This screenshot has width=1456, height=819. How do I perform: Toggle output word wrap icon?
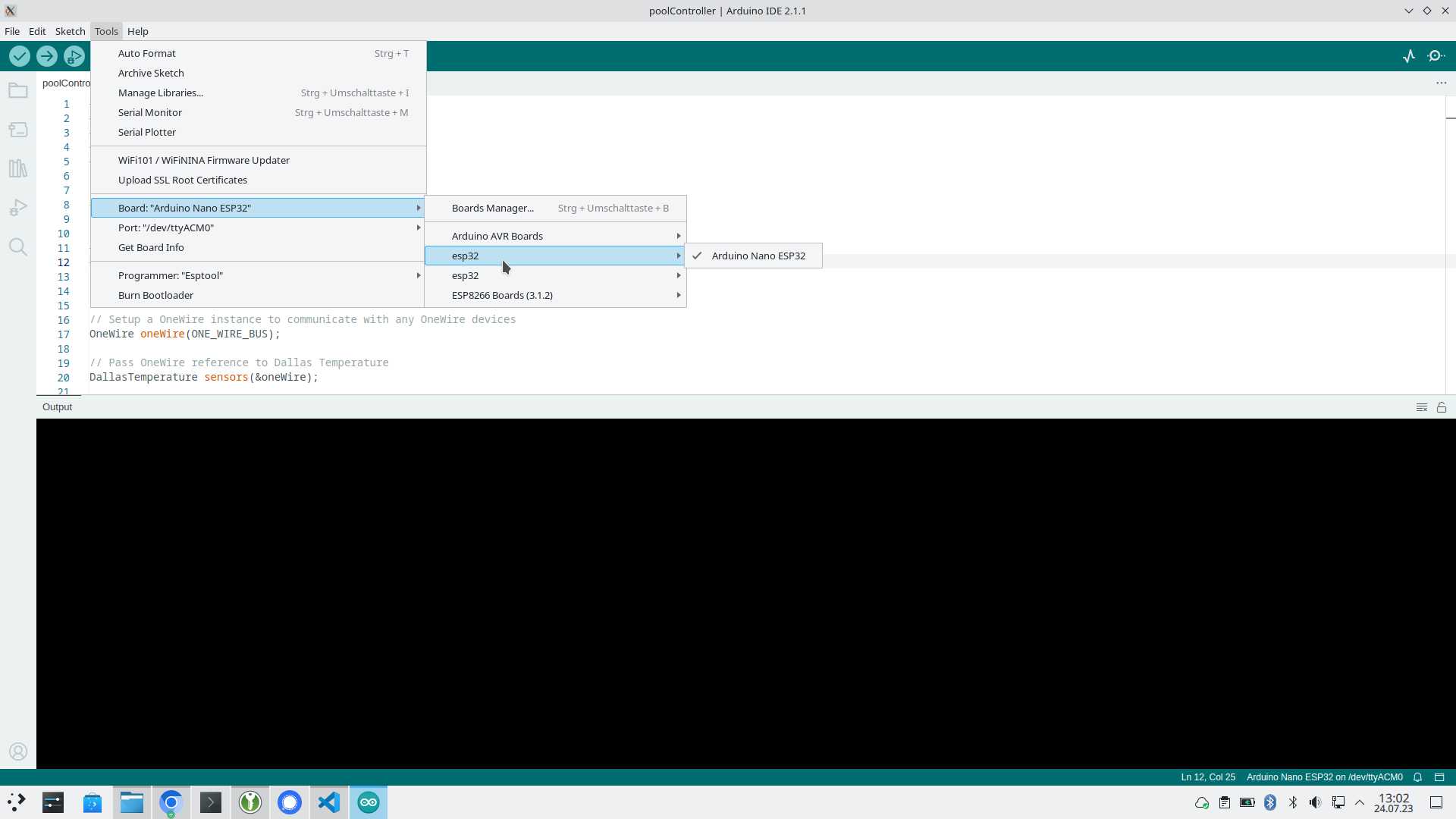click(1422, 407)
